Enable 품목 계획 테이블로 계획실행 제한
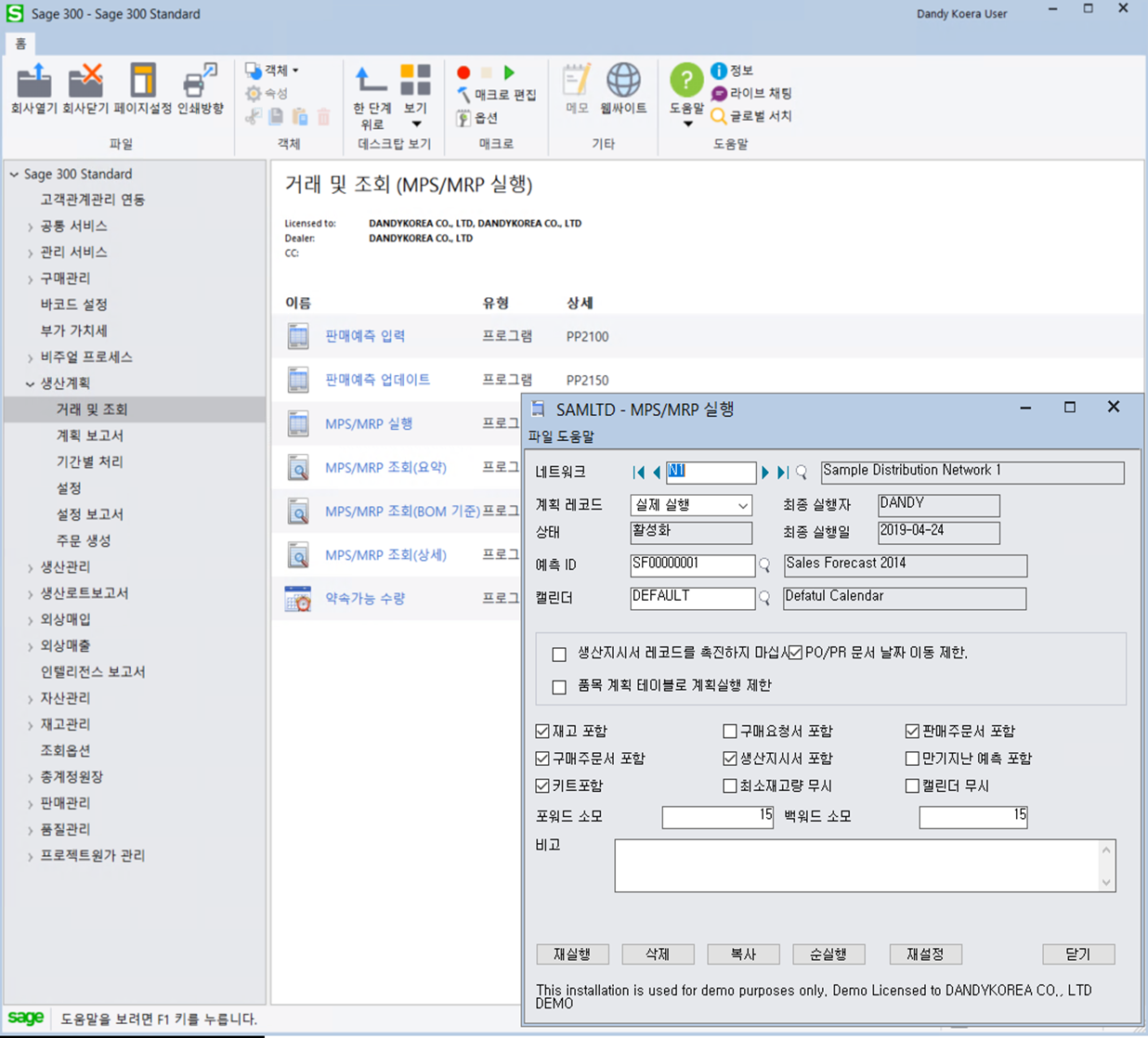Image resolution: width=1148 pixels, height=1038 pixels. coord(559,687)
